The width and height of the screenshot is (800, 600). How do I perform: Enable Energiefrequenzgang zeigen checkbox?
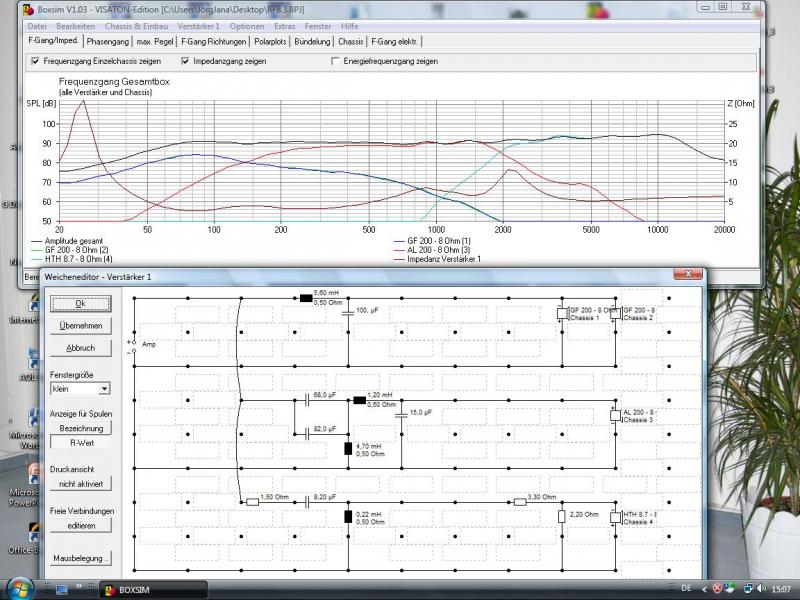[335, 61]
